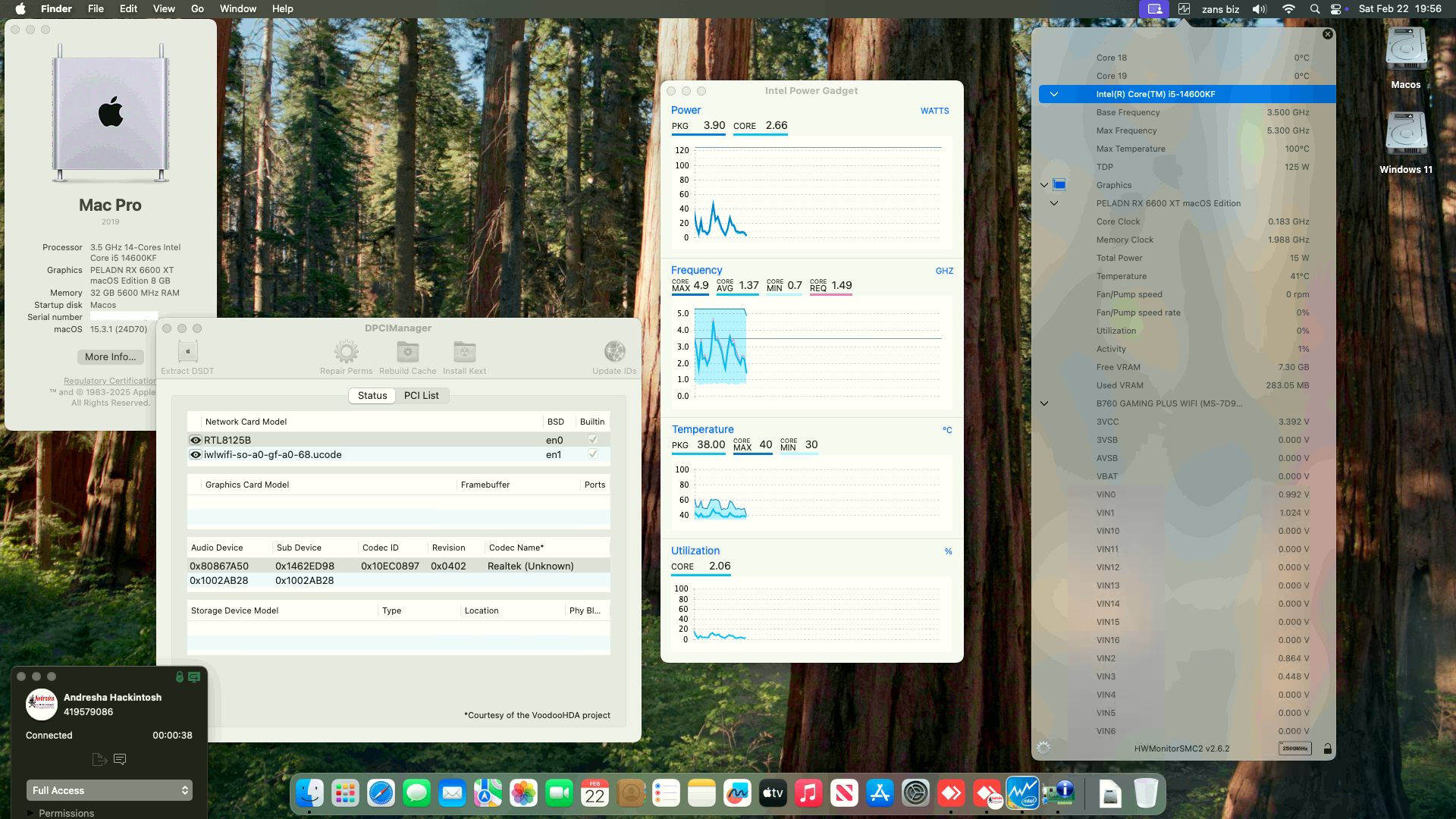Collapse B760 GAMING PLUS WIFI section

(1044, 403)
